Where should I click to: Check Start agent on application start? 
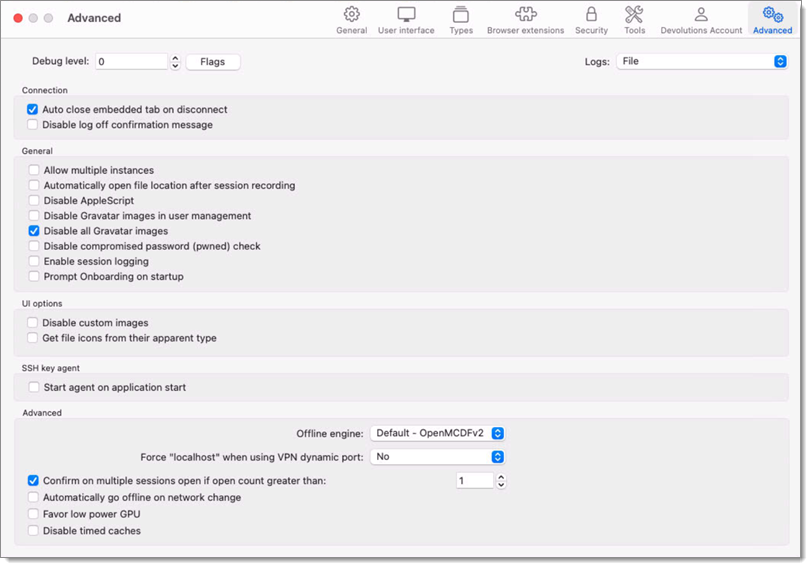pyautogui.click(x=34, y=387)
